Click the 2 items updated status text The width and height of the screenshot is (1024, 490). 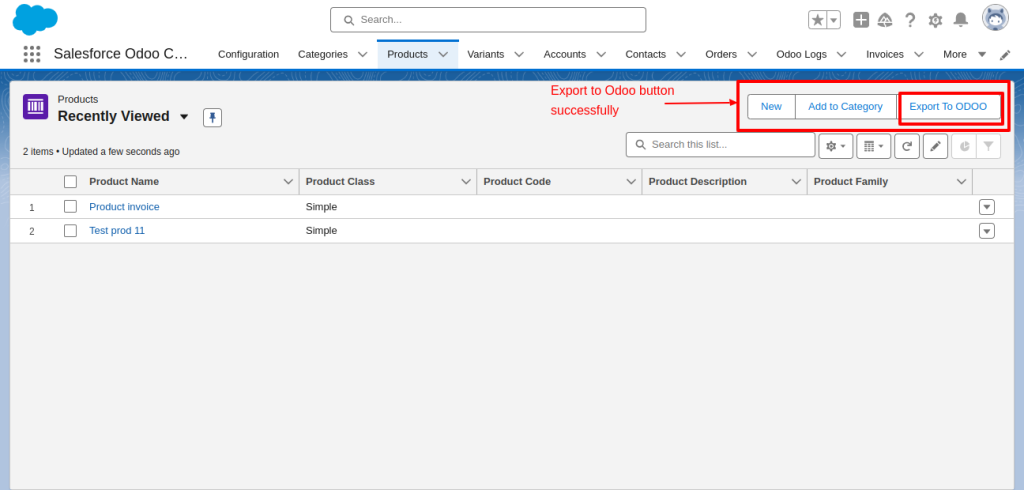(101, 152)
